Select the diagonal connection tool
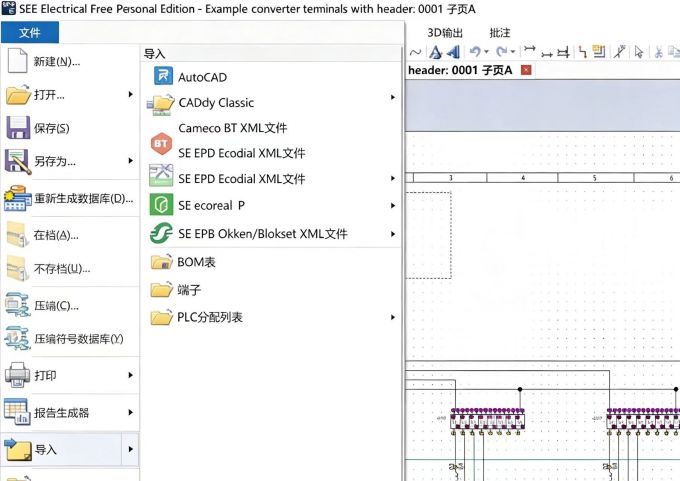680x481 pixels. coord(619,52)
